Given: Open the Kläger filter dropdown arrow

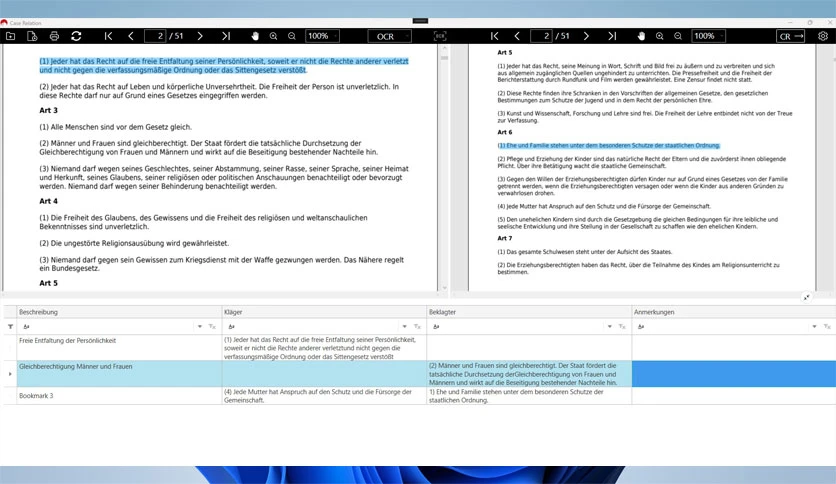Looking at the screenshot, I should pyautogui.click(x=405, y=327).
